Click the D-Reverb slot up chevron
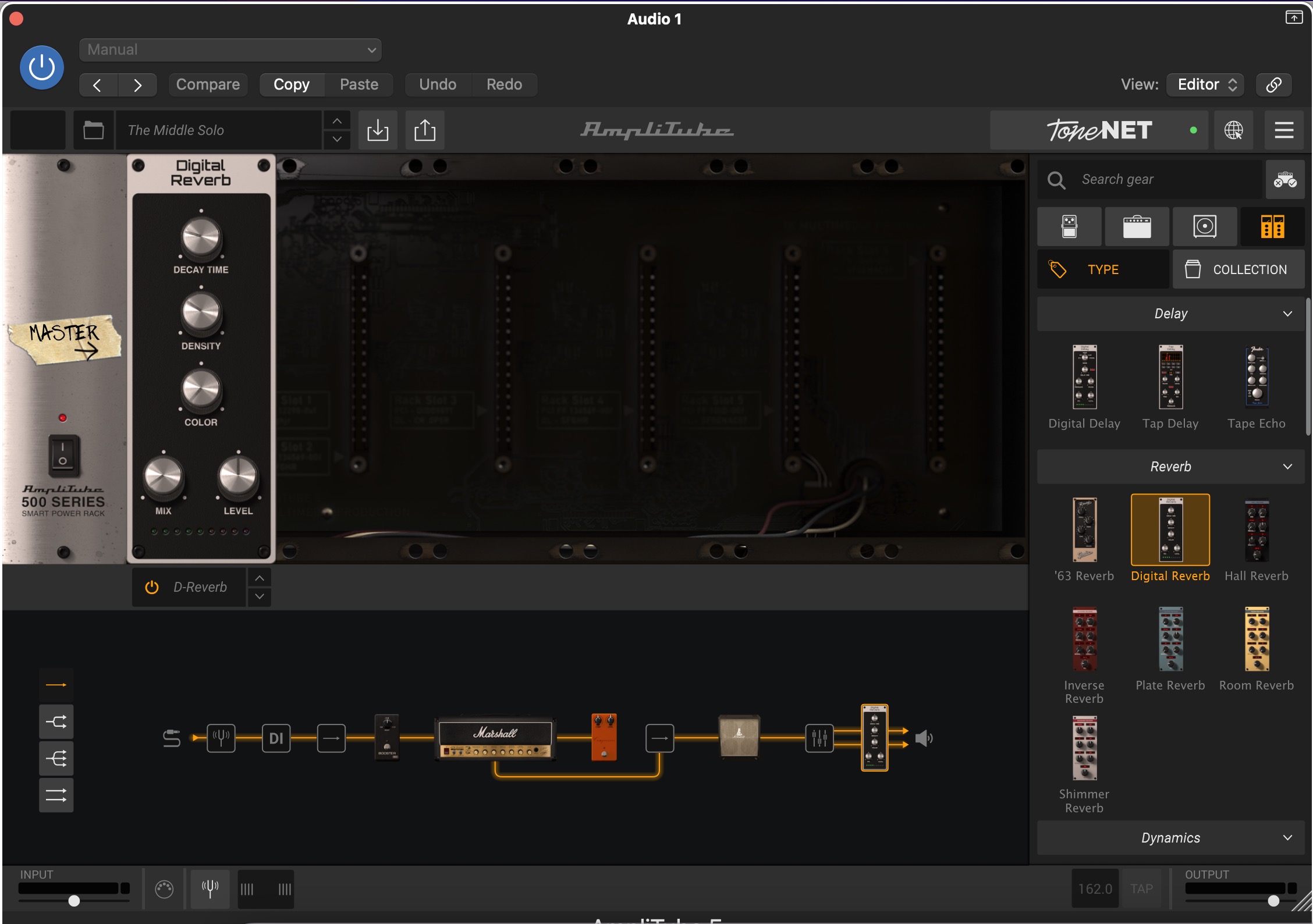The width and height of the screenshot is (1313, 924). pos(260,578)
